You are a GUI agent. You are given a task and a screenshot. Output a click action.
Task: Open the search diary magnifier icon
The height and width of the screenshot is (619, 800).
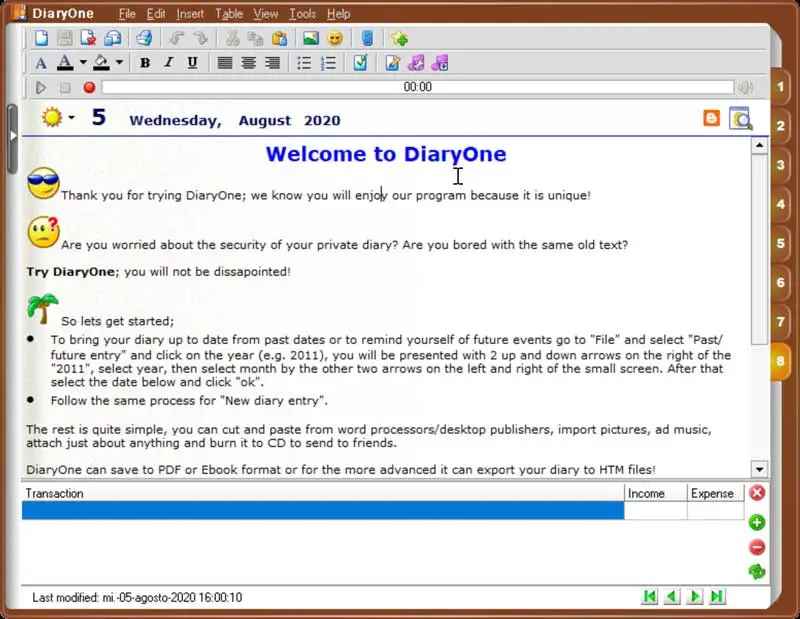(x=740, y=118)
